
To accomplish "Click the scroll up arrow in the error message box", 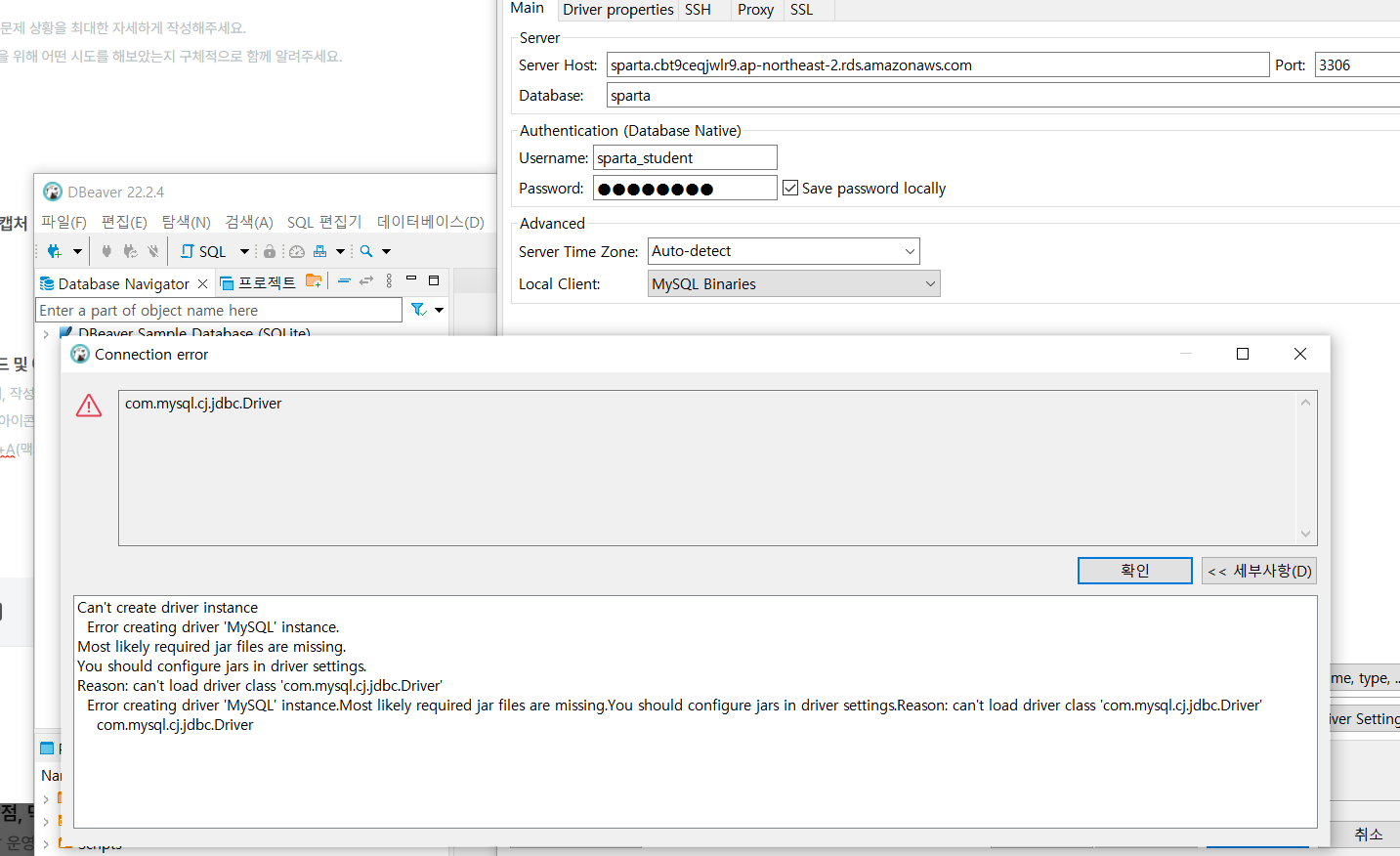I will [x=1305, y=403].
